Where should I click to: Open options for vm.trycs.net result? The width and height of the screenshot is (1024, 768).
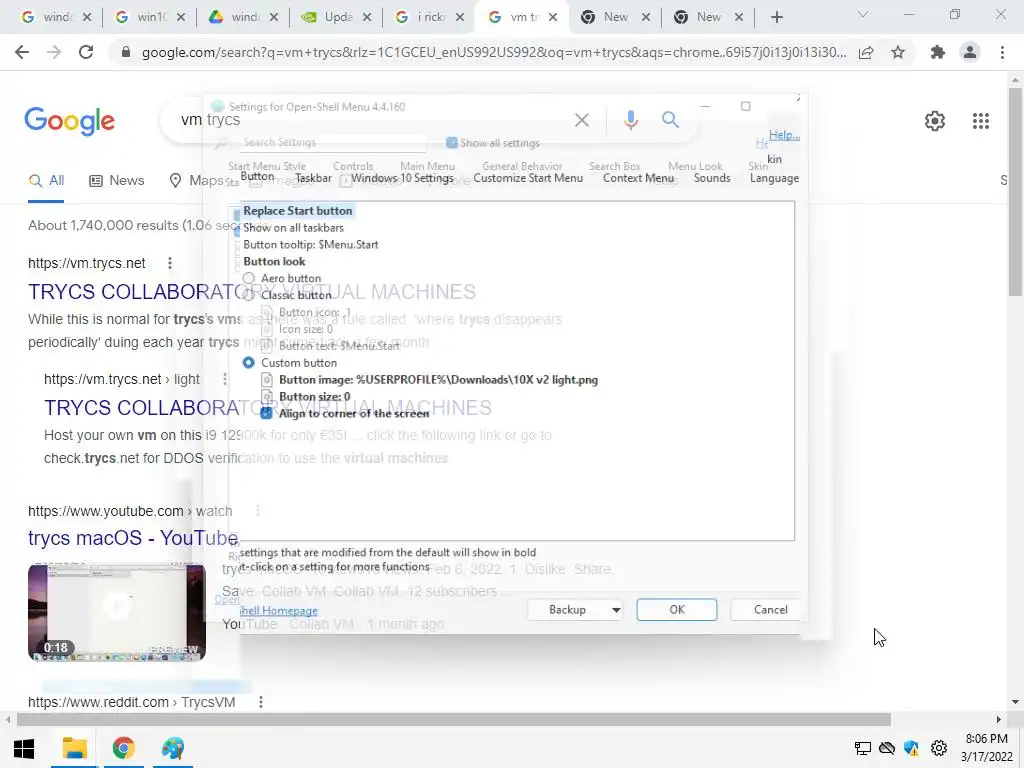[x=170, y=263]
